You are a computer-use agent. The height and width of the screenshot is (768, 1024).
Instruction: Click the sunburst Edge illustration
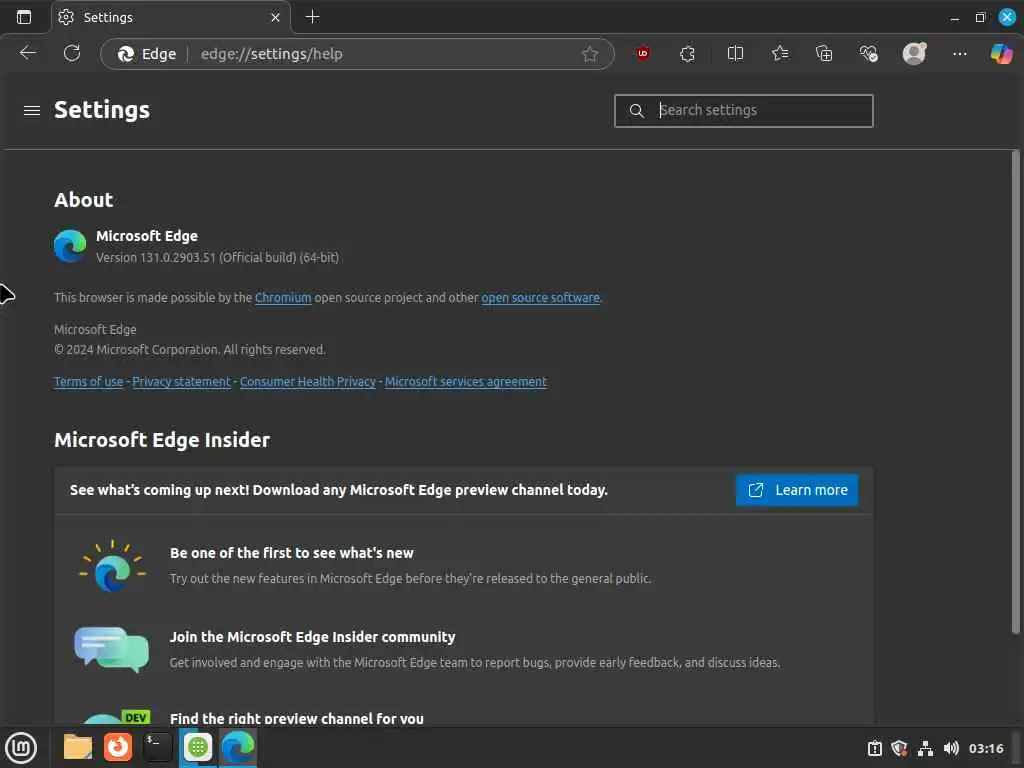[x=112, y=566]
